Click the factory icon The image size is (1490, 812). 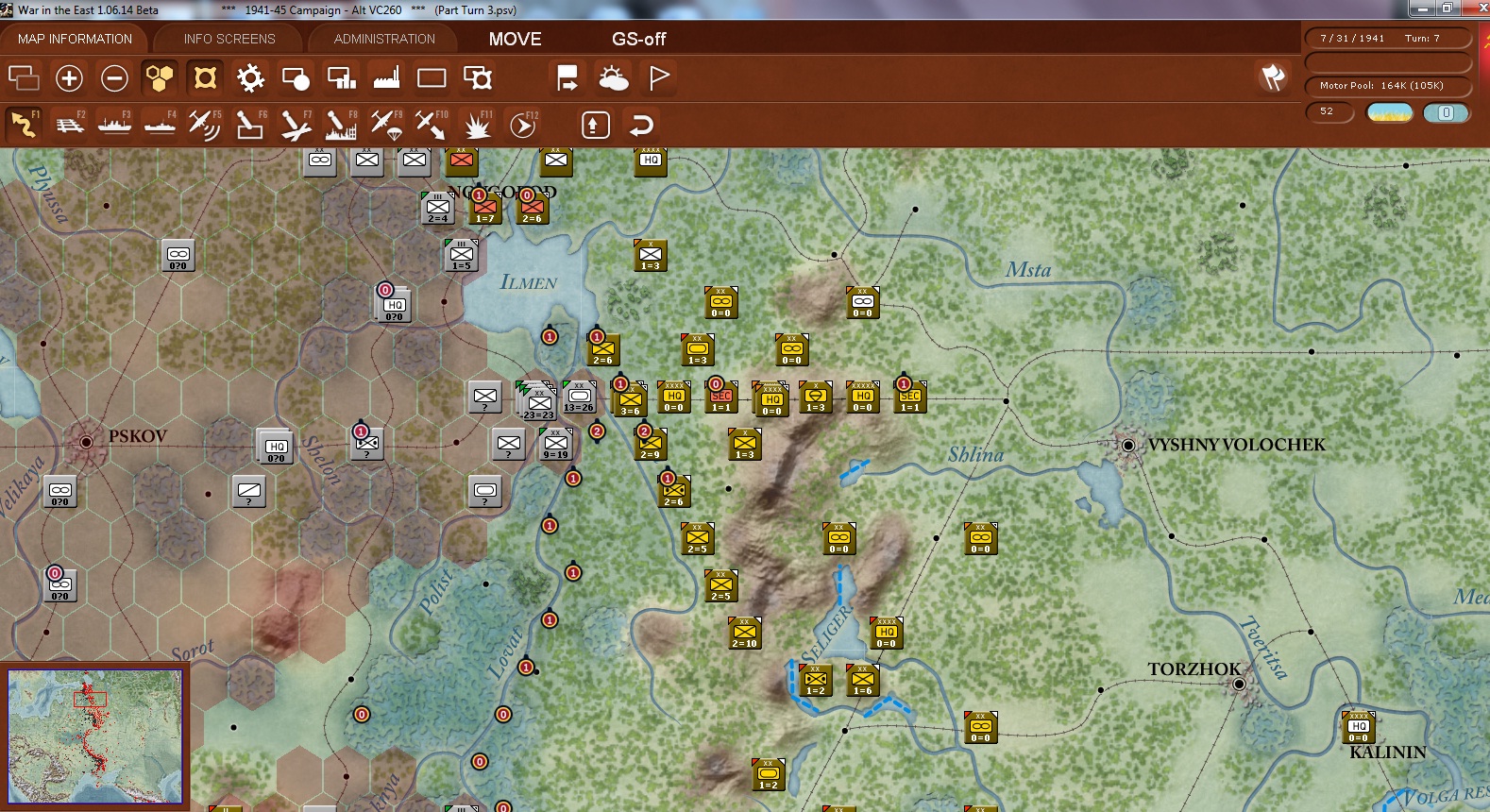[386, 77]
